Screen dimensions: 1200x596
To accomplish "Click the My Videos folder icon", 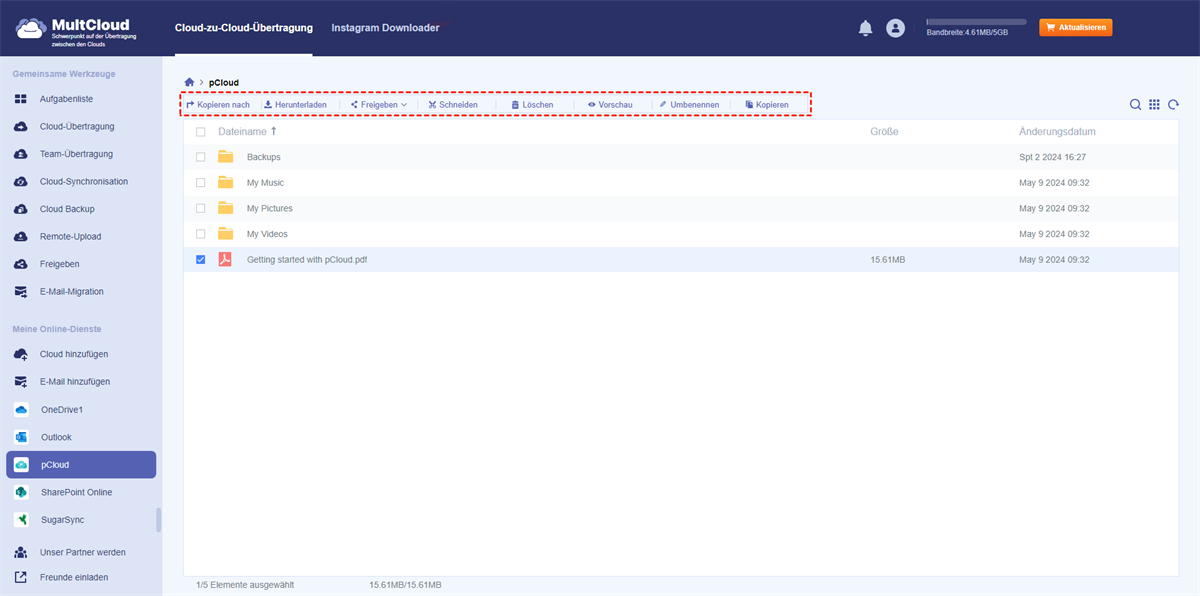I will pyautogui.click(x=226, y=234).
